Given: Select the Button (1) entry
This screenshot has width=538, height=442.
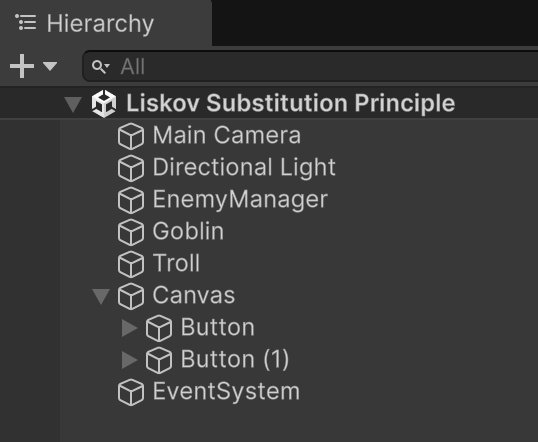Looking at the screenshot, I should click(x=235, y=360).
